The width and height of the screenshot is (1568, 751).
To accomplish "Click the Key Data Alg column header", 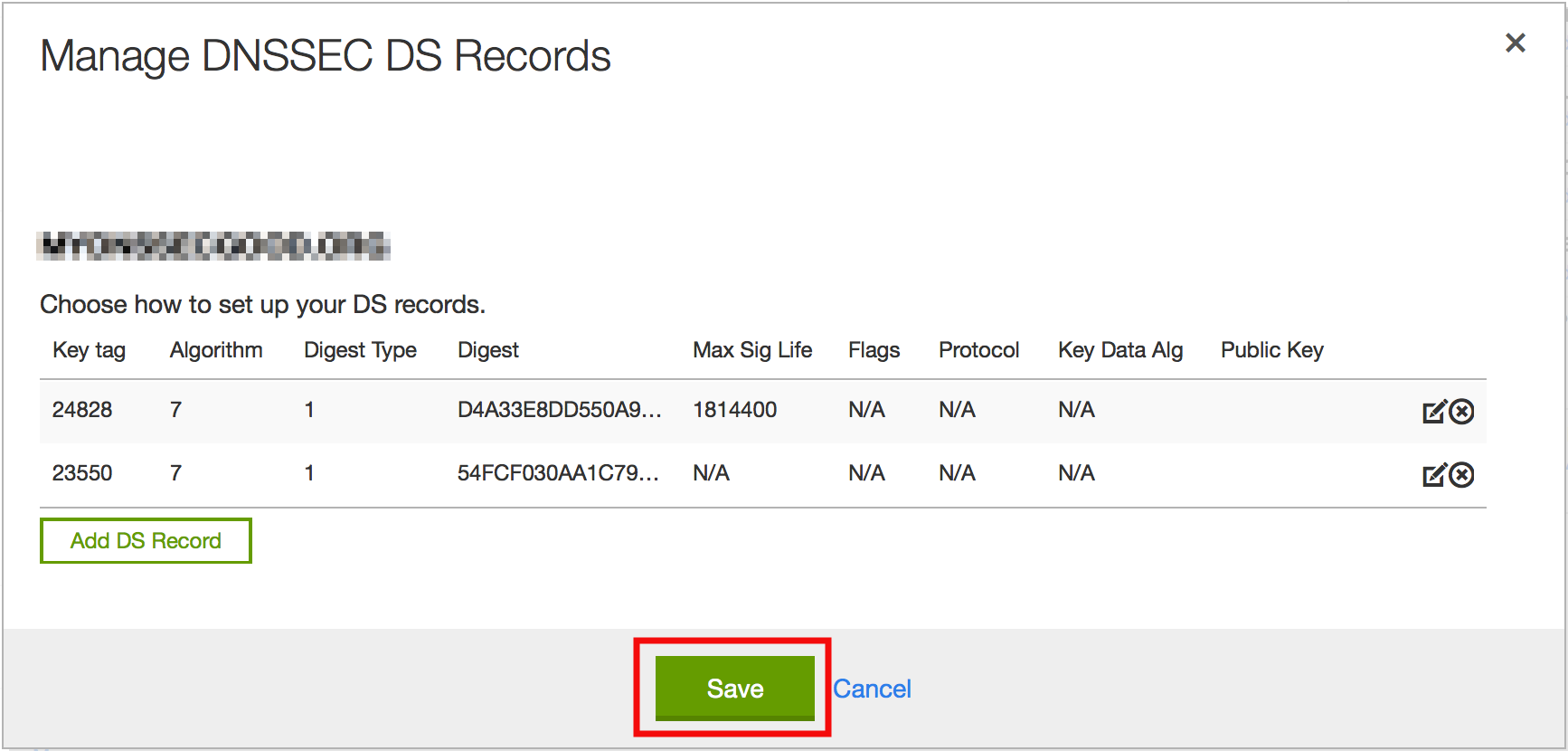I will 1120,350.
